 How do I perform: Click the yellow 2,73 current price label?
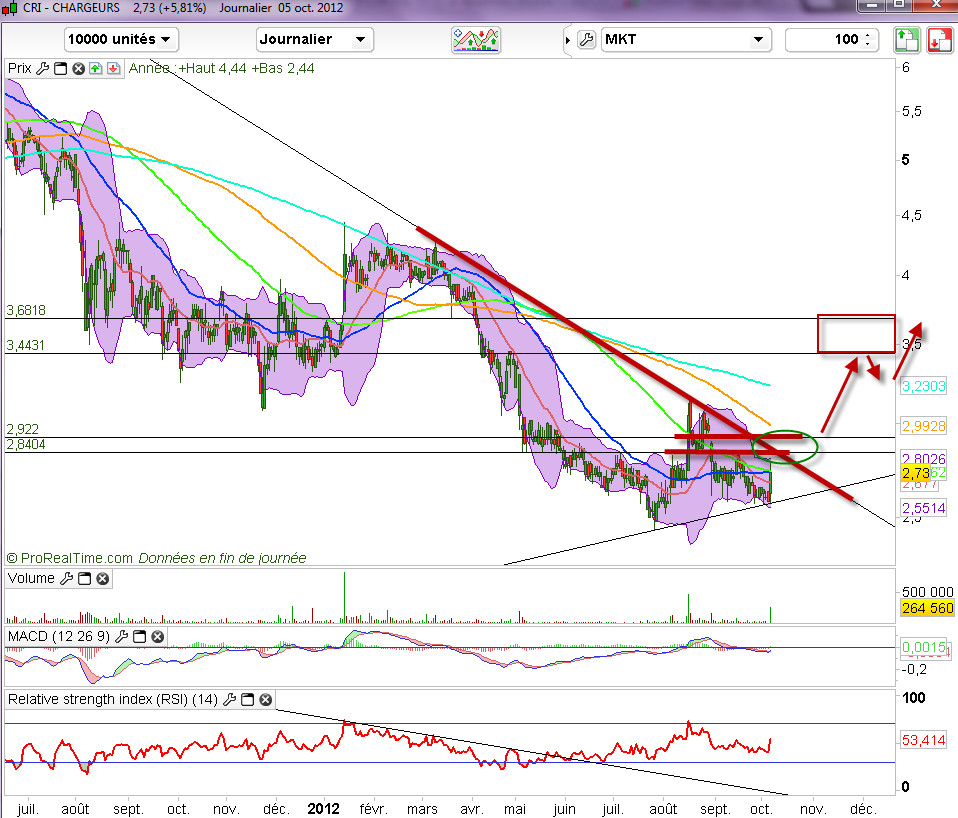[915, 472]
